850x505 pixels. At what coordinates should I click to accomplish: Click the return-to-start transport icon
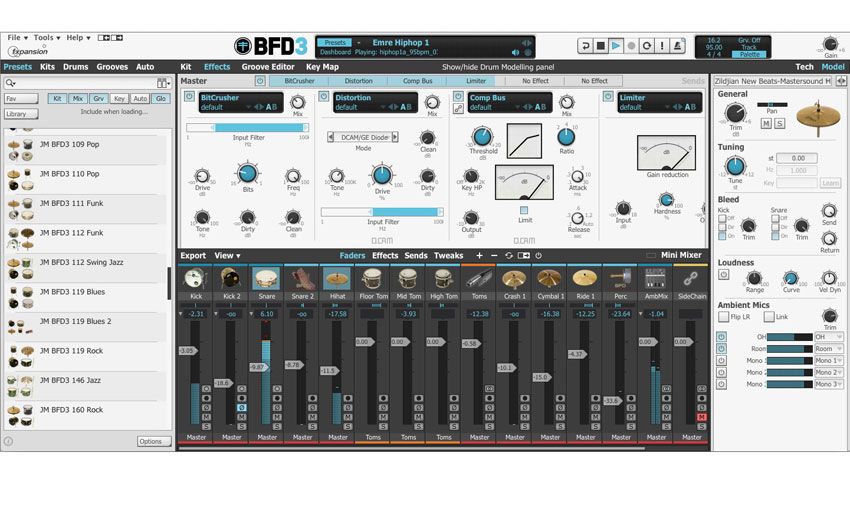pos(585,46)
